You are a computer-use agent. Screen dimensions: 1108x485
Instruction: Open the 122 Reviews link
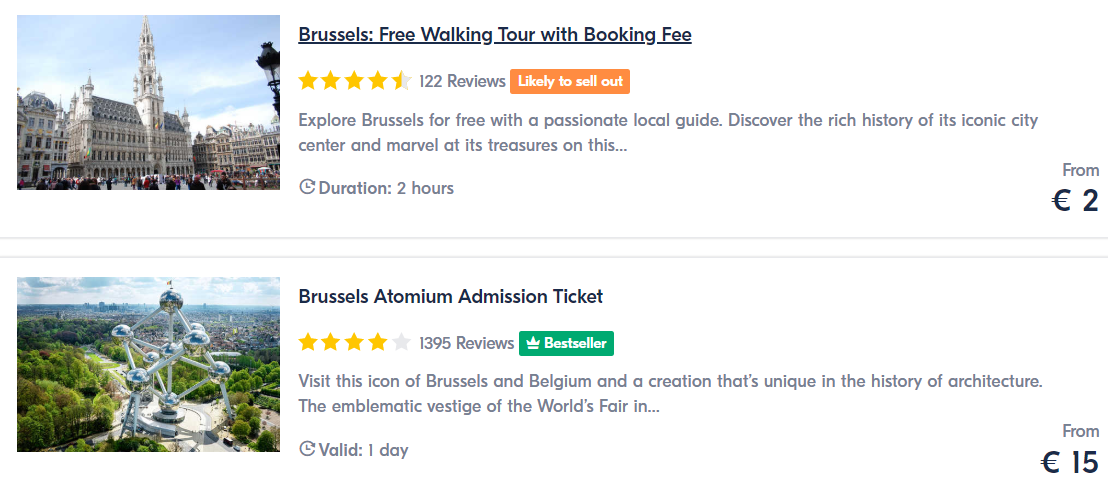click(x=462, y=81)
